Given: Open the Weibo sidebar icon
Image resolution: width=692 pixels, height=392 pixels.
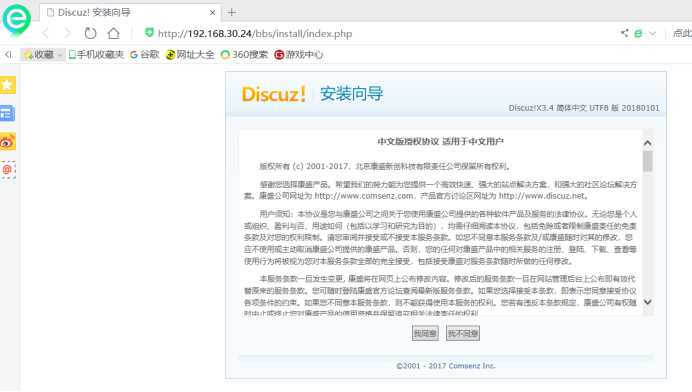Looking at the screenshot, I should point(8,142).
